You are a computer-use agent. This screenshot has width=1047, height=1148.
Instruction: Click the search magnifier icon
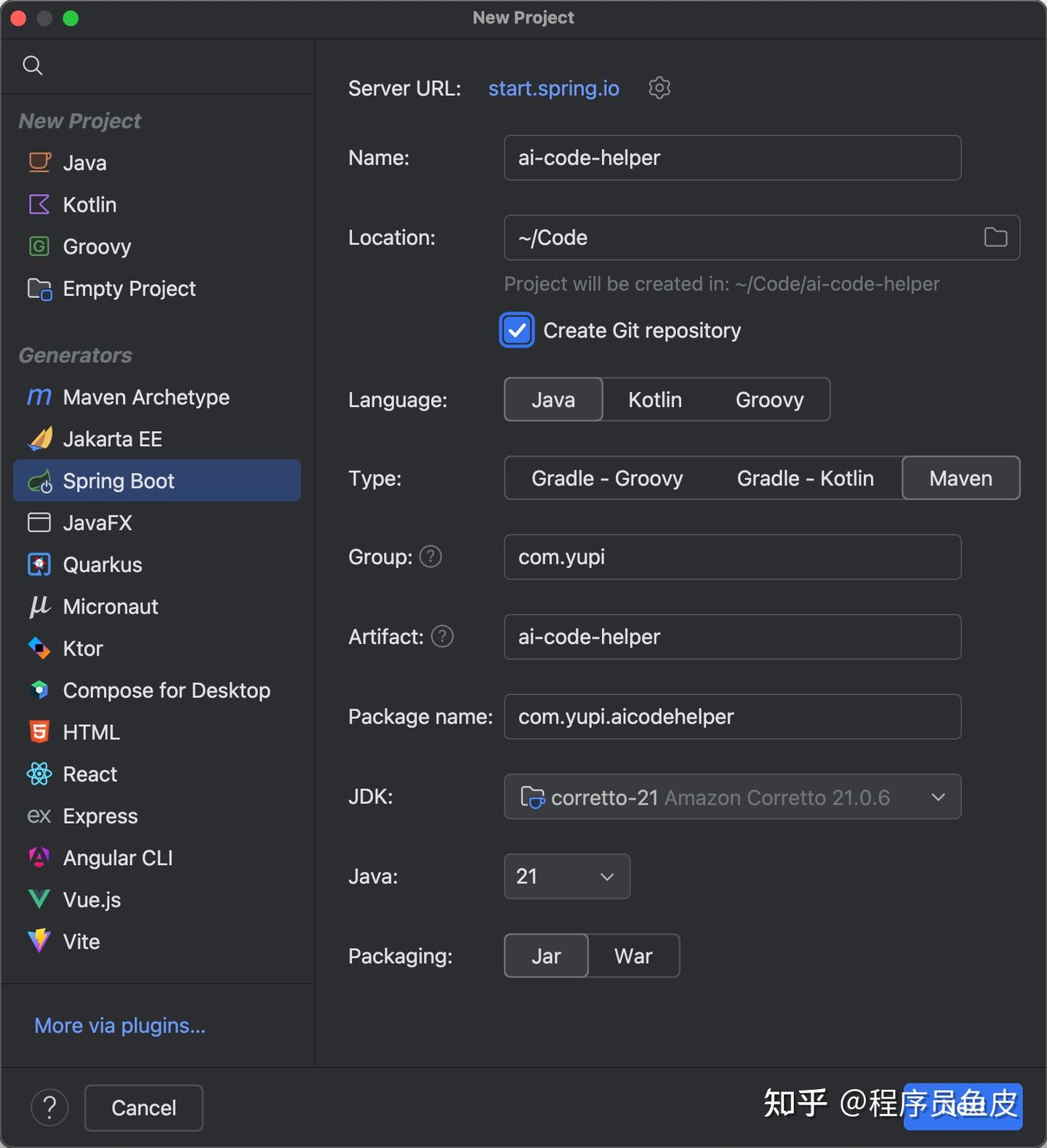coord(33,65)
